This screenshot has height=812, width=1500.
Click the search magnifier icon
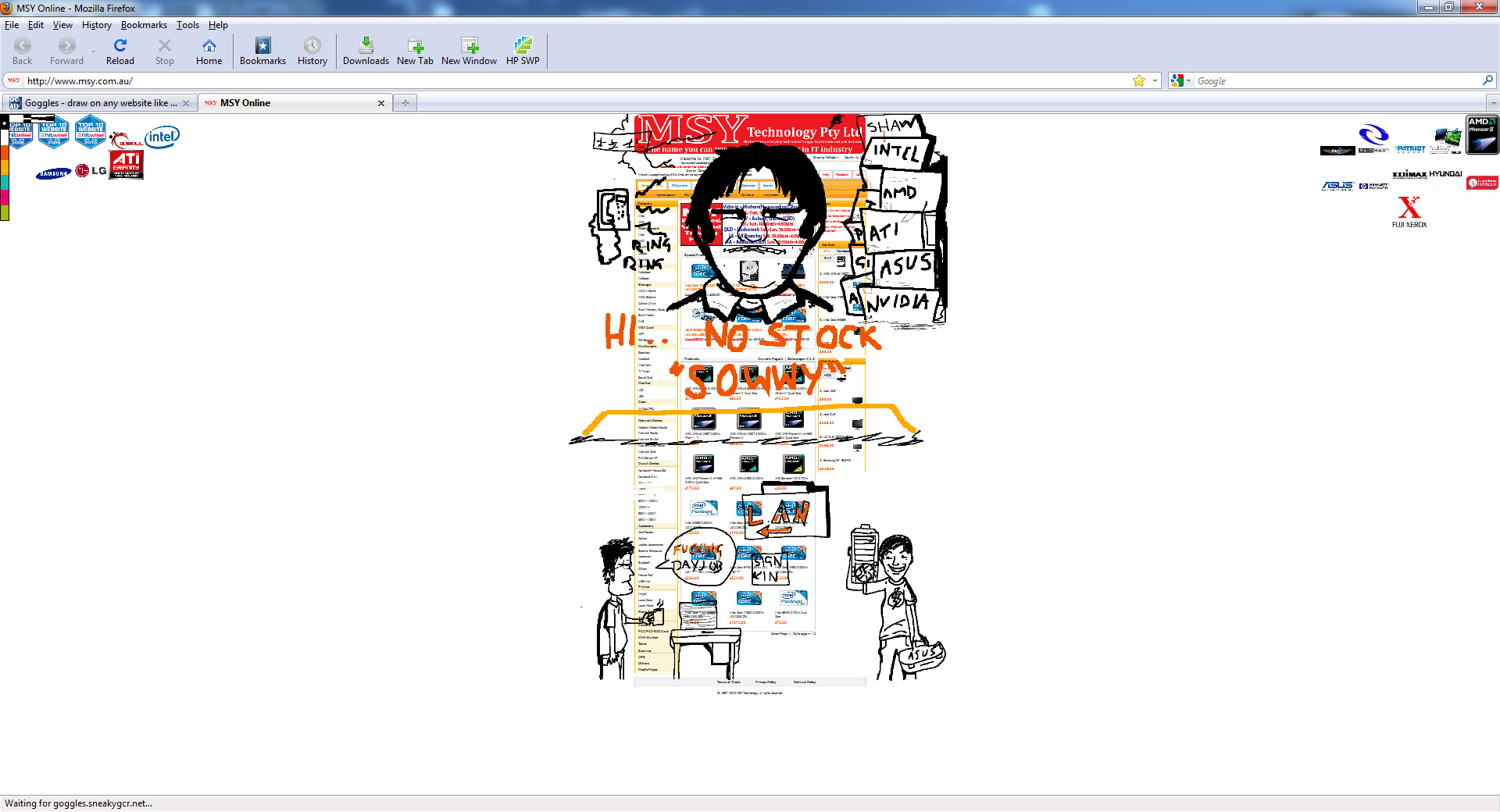point(1487,80)
